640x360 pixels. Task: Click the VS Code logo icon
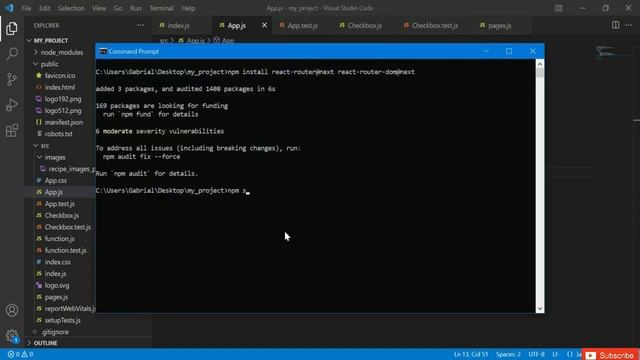tap(9, 8)
